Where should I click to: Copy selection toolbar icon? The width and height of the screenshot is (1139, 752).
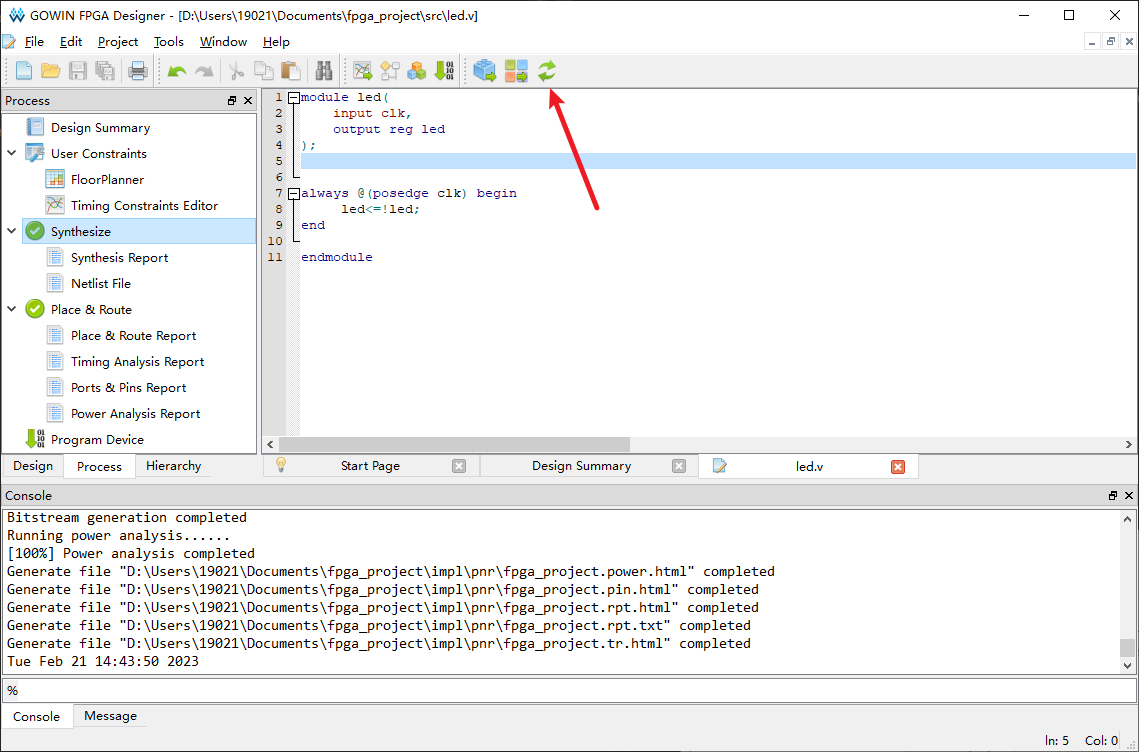click(x=264, y=70)
